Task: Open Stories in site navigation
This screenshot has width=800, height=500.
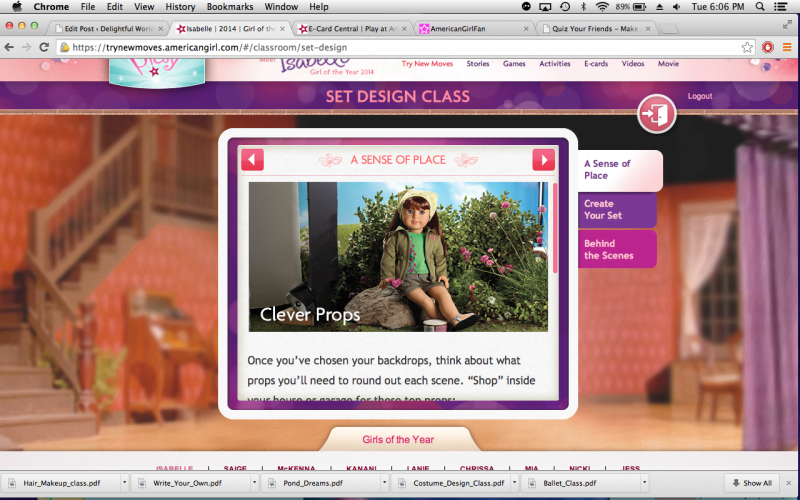Action: [x=478, y=64]
